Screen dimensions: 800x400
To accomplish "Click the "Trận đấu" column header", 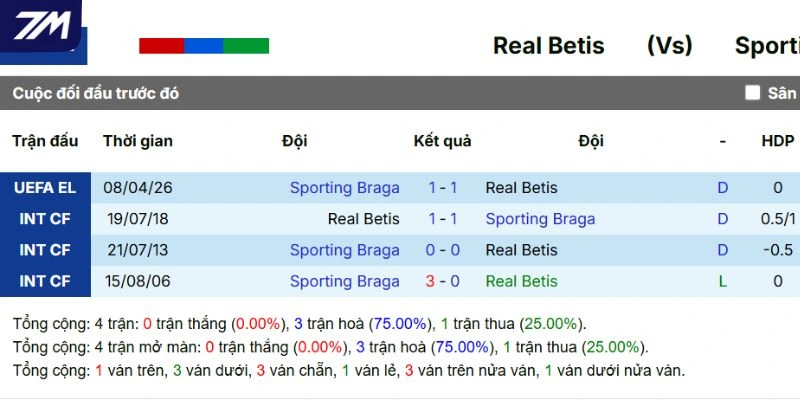I will [45, 141].
